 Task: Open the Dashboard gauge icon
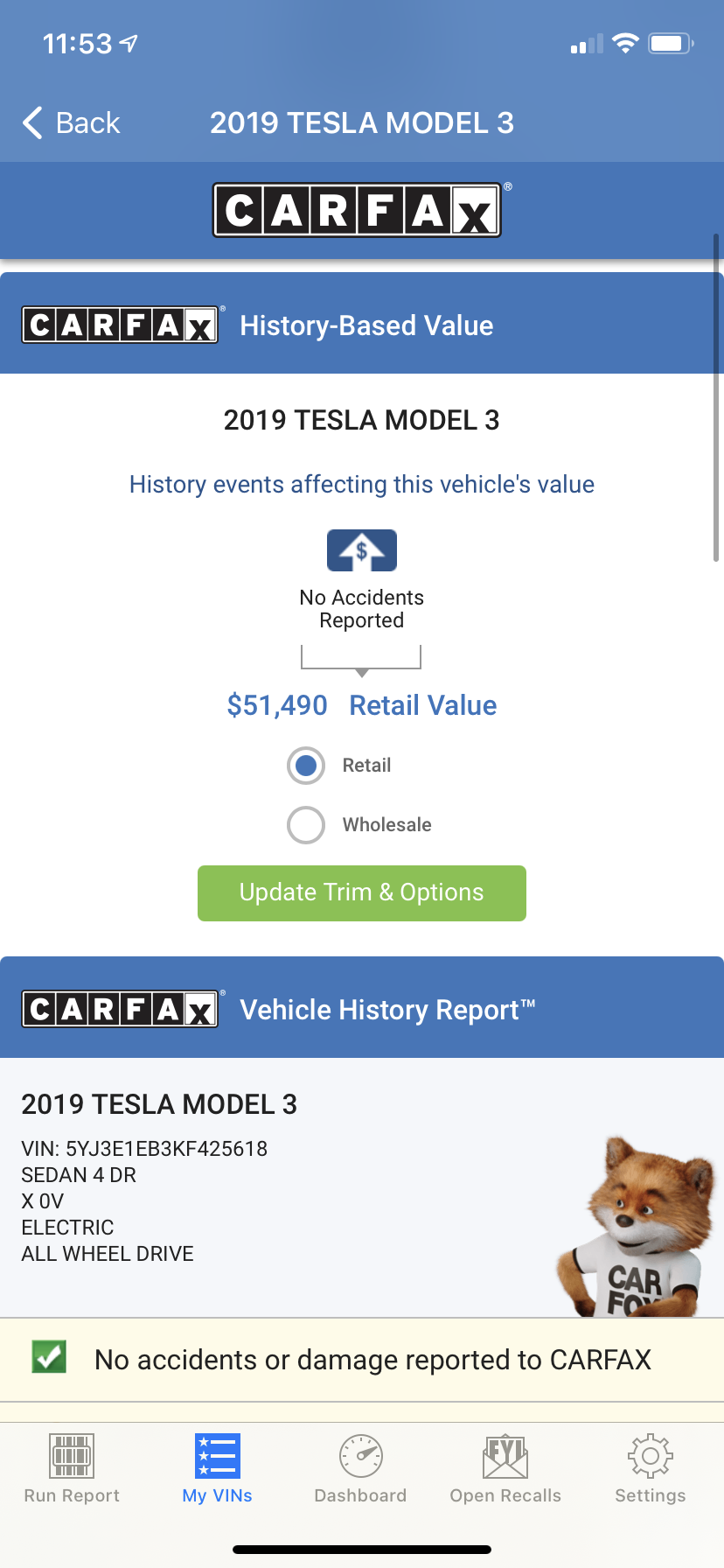point(360,1456)
